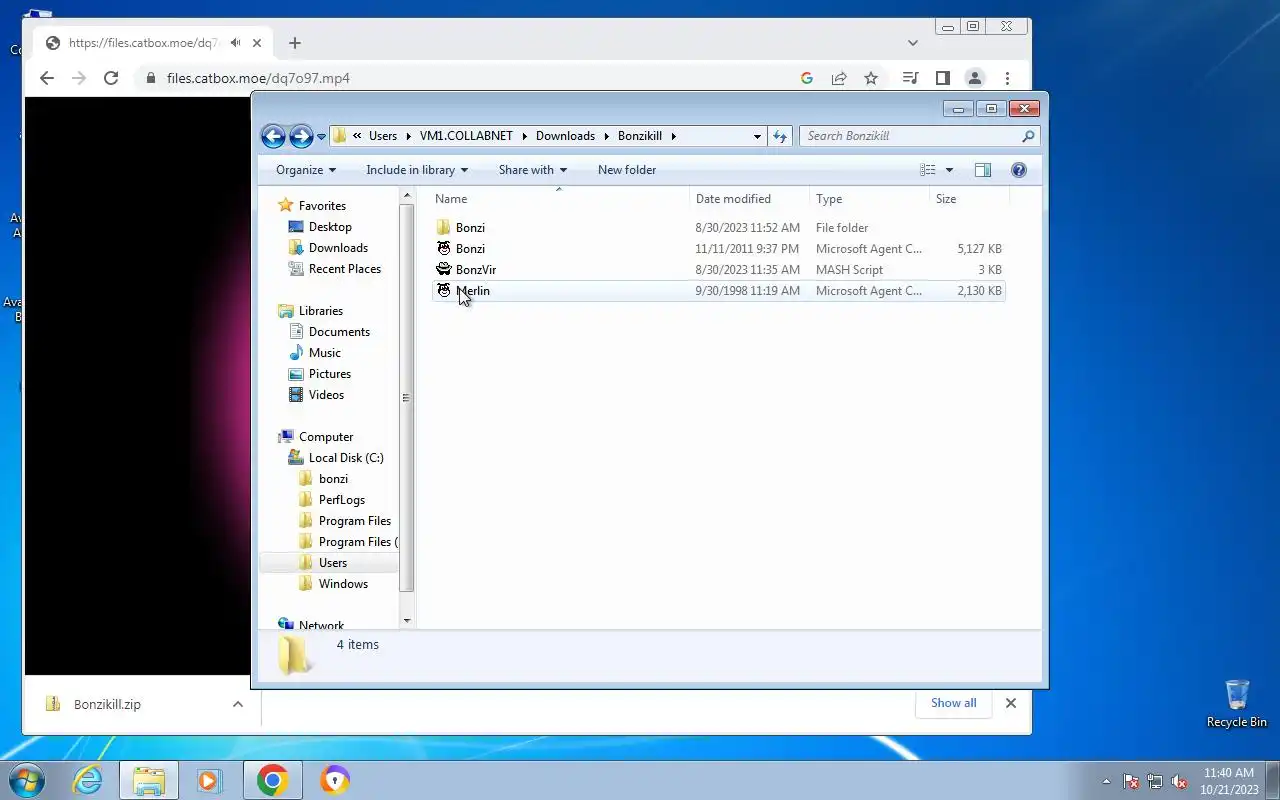Screen dimensions: 1280x800
Task: Open Include in library menu
Action: 417,170
